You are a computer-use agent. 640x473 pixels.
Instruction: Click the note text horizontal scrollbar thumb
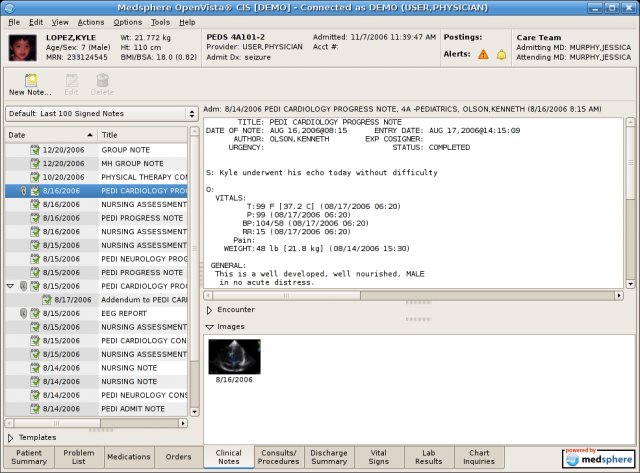287,295
